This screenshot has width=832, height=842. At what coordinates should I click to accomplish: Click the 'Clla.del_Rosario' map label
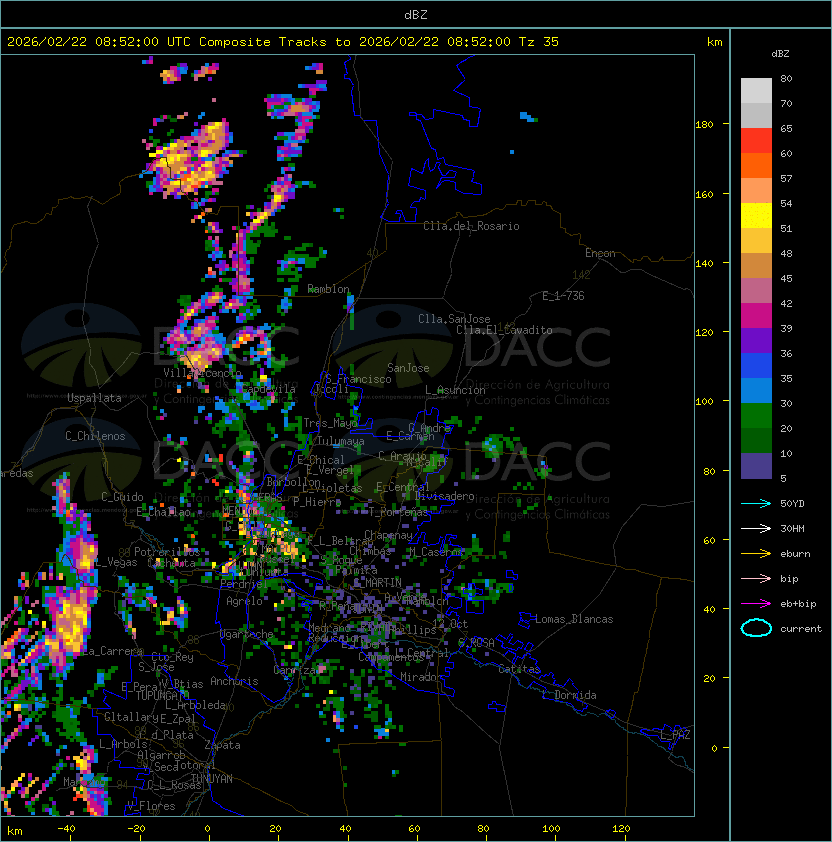(x=471, y=226)
